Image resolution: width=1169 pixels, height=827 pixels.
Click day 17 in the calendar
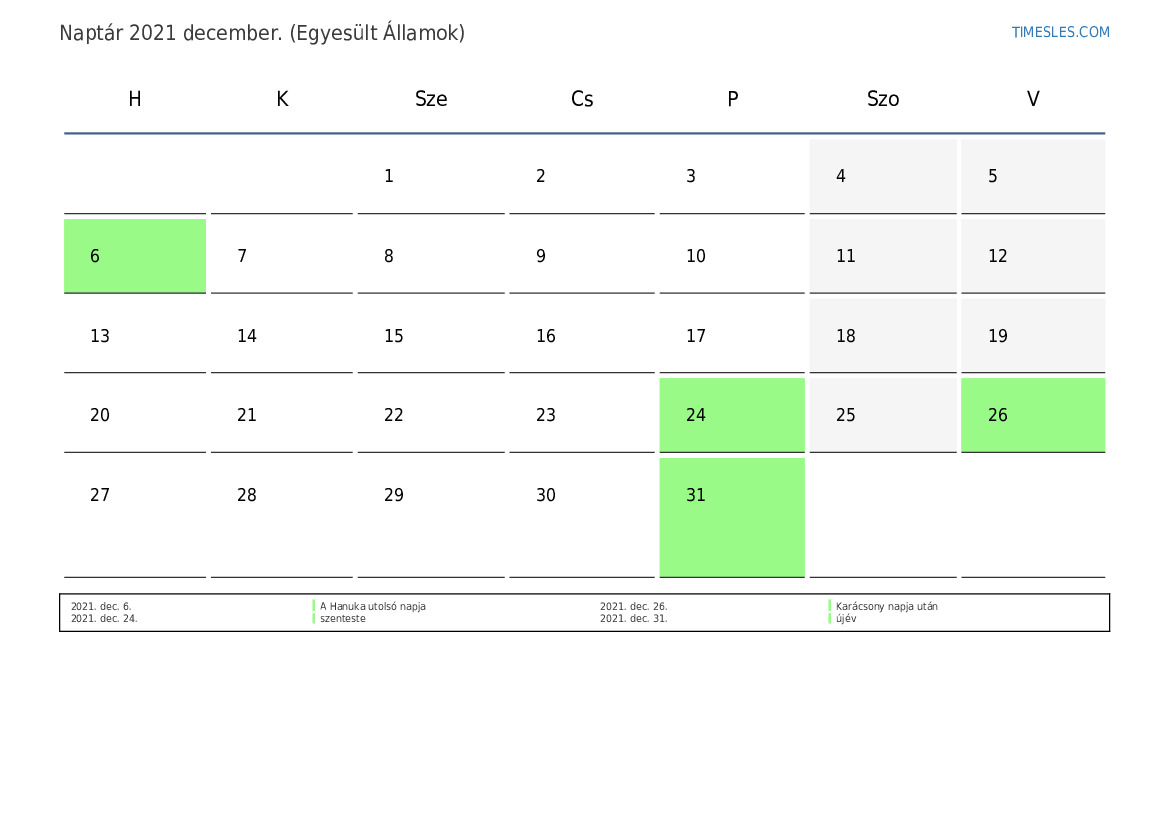coord(732,336)
